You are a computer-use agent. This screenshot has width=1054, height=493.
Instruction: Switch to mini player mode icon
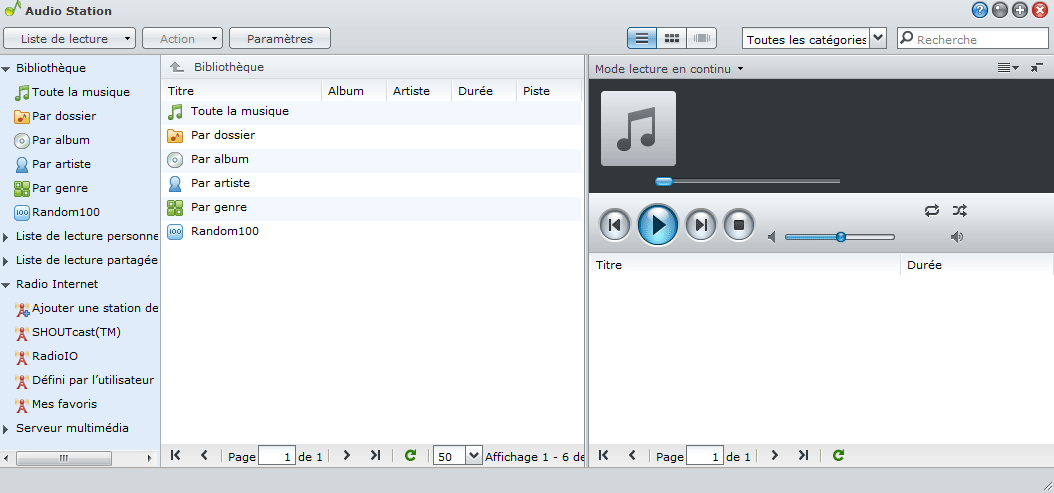pos(1037,67)
